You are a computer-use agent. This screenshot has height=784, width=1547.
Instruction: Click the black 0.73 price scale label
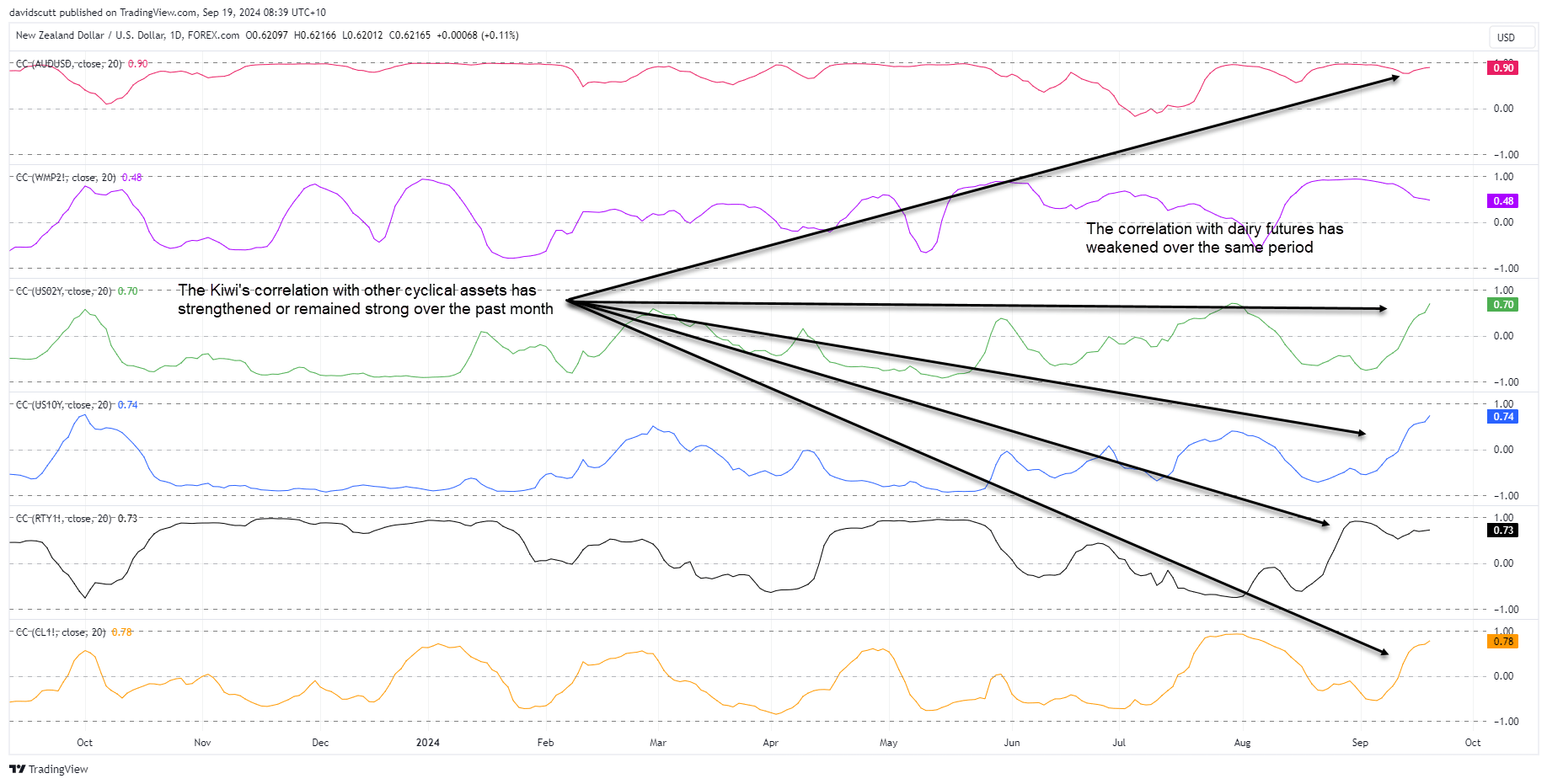point(1503,531)
